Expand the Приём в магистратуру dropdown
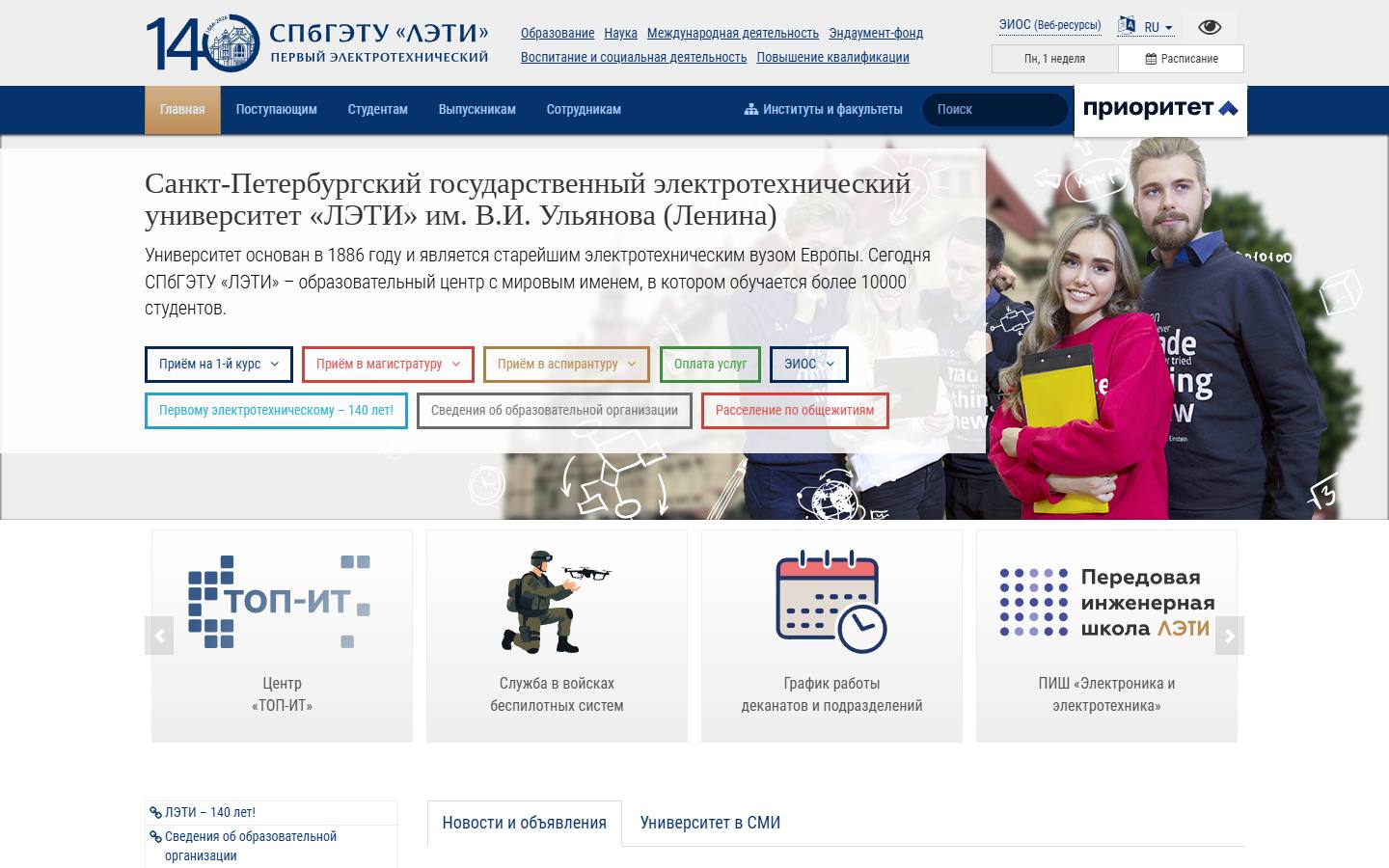 [389, 365]
